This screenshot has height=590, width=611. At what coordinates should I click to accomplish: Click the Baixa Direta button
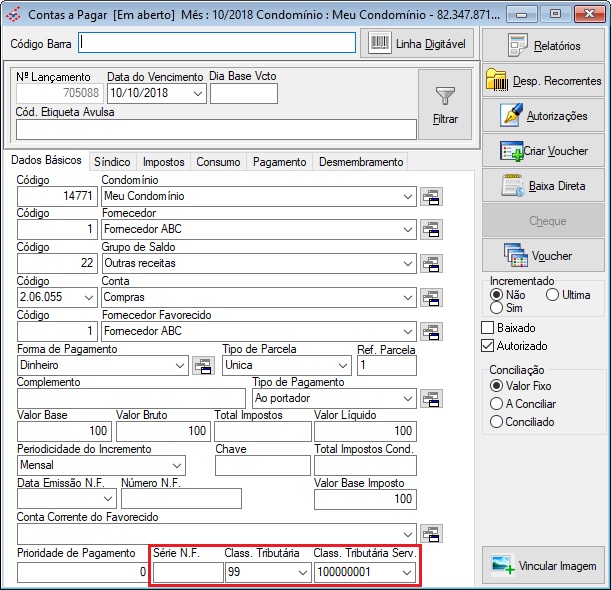tap(544, 186)
